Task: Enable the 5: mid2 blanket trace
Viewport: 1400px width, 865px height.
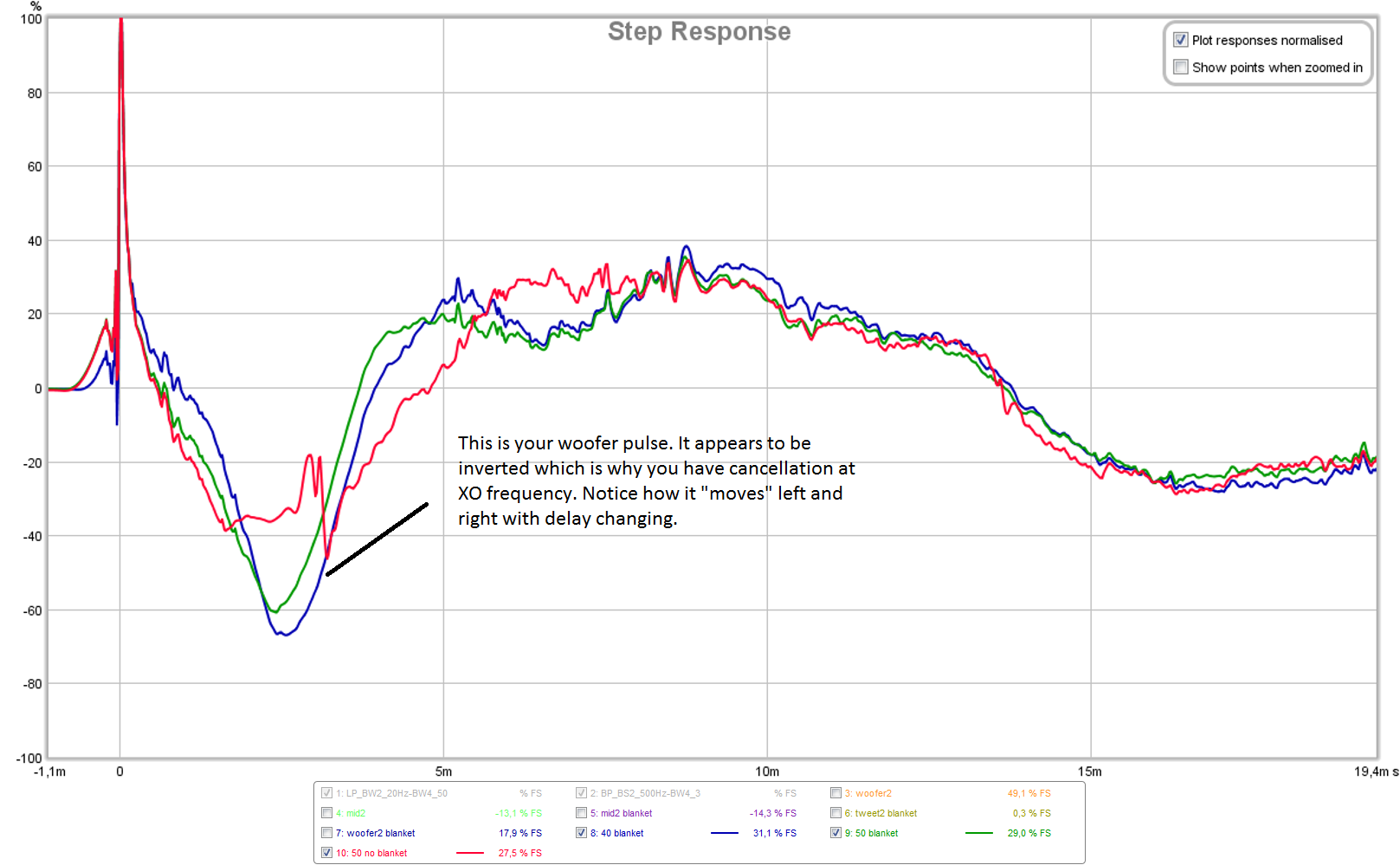Action: tap(581, 812)
